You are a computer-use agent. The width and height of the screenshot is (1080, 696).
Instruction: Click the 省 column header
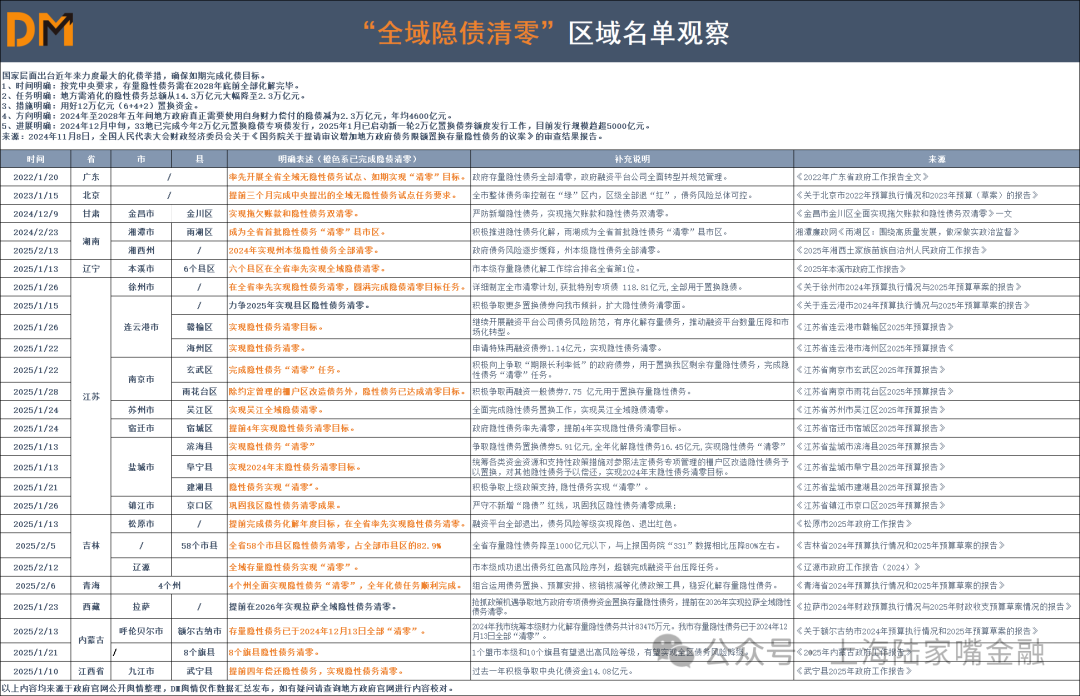91,159
